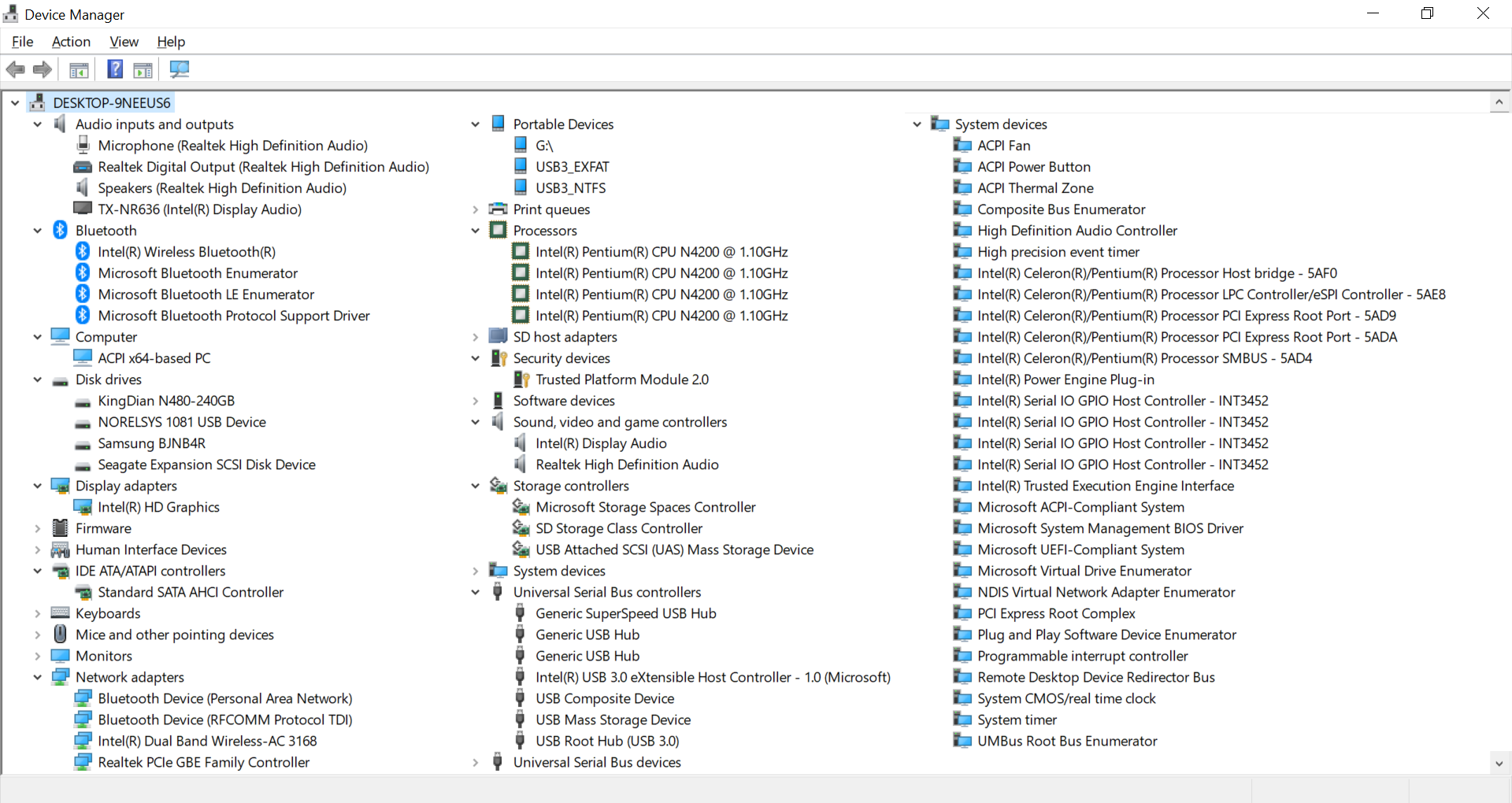Screen dimensions: 1512x803
Task: Click the Forward arrow toolbar icon
Action: pyautogui.click(x=43, y=69)
